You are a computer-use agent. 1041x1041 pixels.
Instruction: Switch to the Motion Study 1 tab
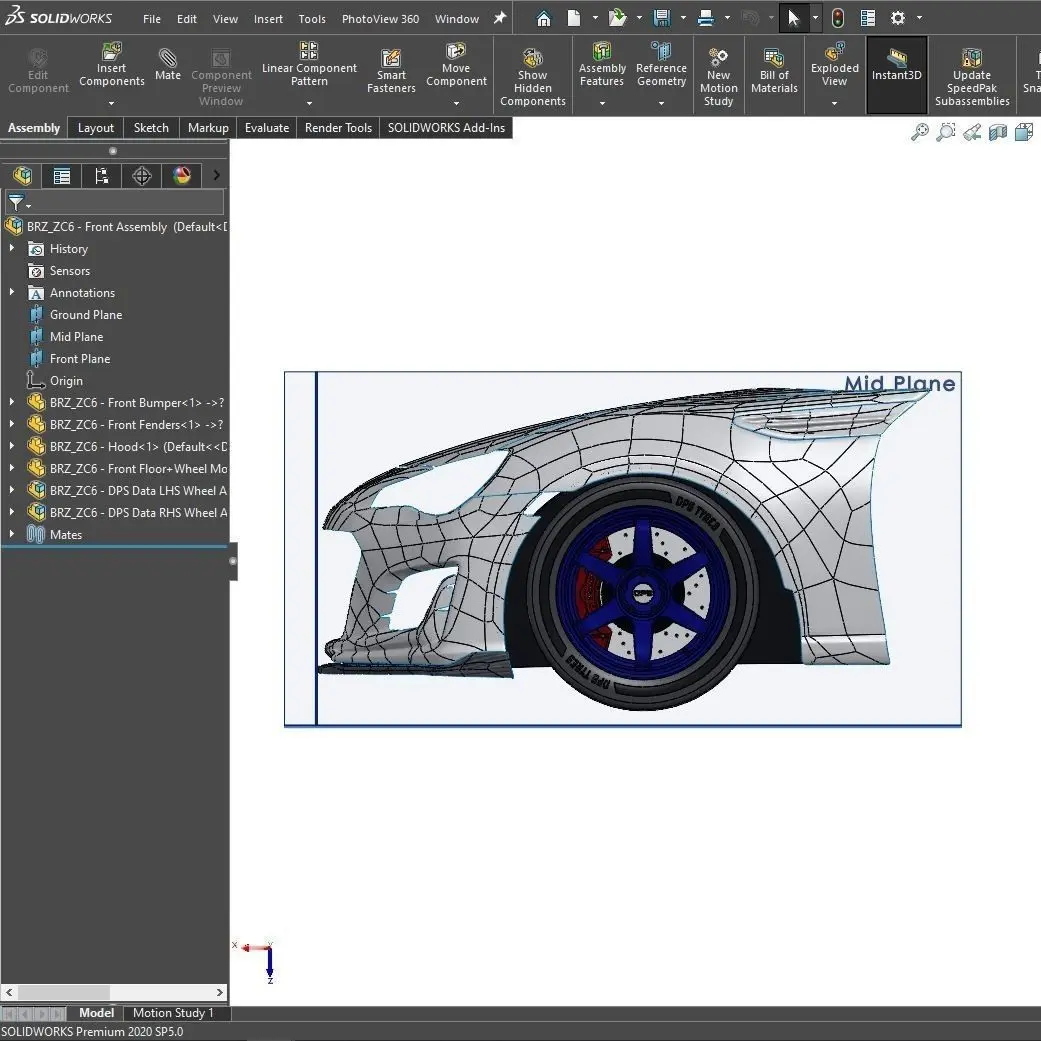point(173,1013)
